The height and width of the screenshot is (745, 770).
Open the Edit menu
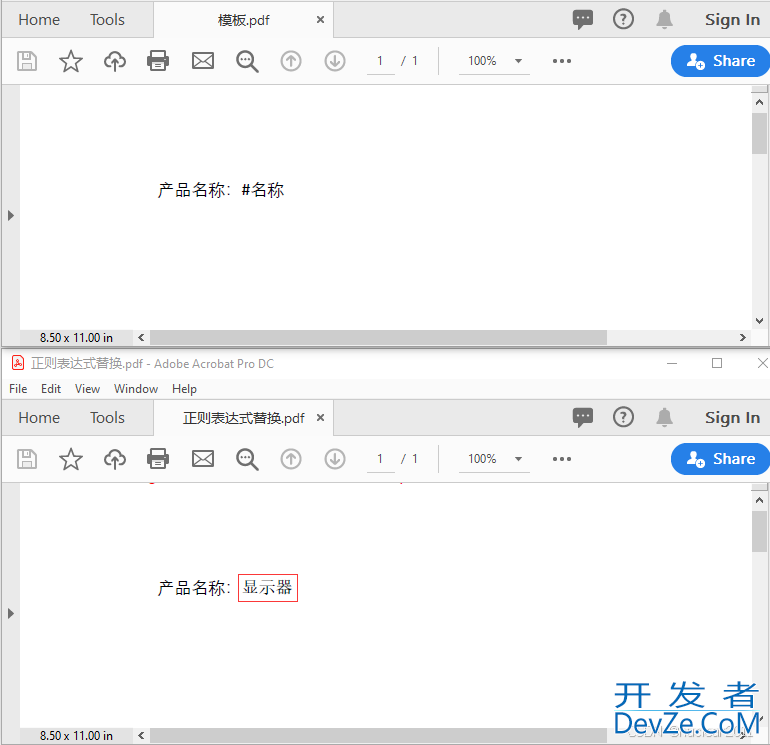tap(51, 388)
